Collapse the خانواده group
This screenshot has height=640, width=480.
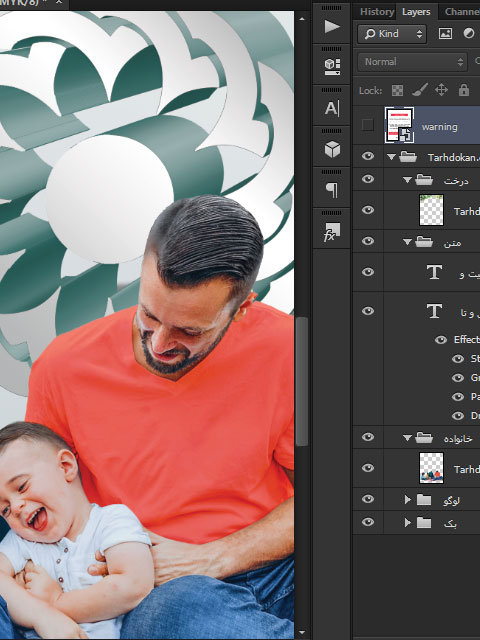coord(407,438)
